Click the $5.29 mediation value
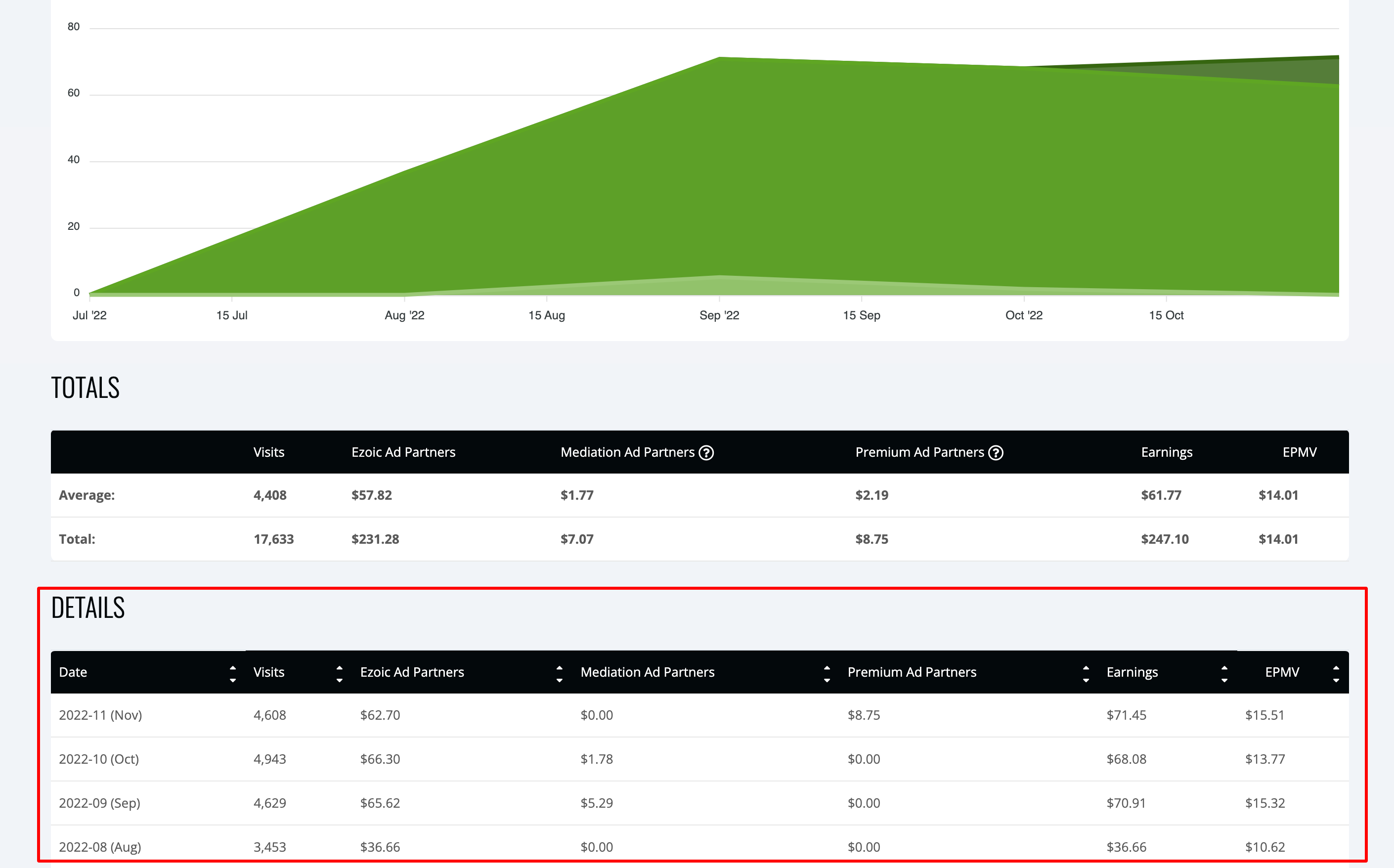Image resolution: width=1394 pixels, height=868 pixels. click(x=597, y=803)
